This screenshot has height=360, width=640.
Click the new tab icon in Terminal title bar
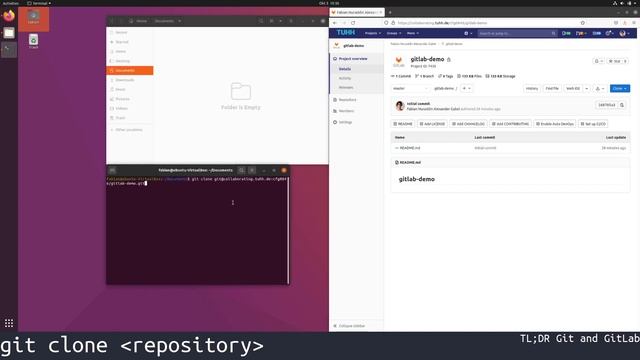112,170
